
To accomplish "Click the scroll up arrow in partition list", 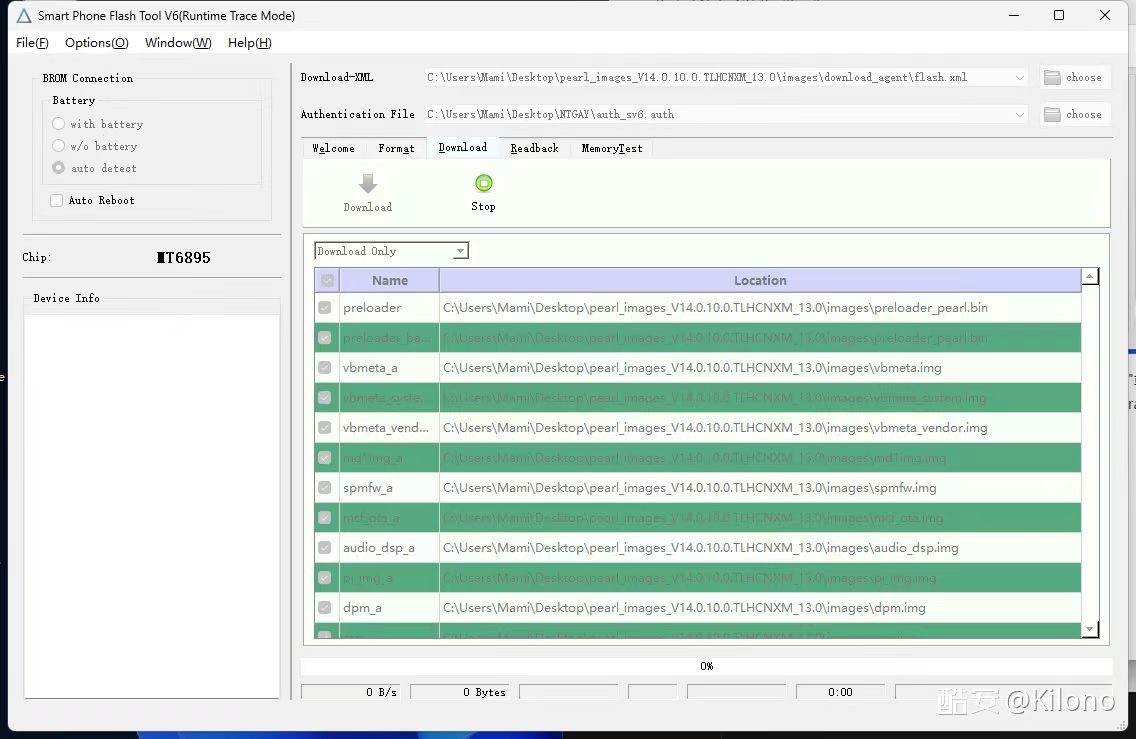I will point(1090,277).
